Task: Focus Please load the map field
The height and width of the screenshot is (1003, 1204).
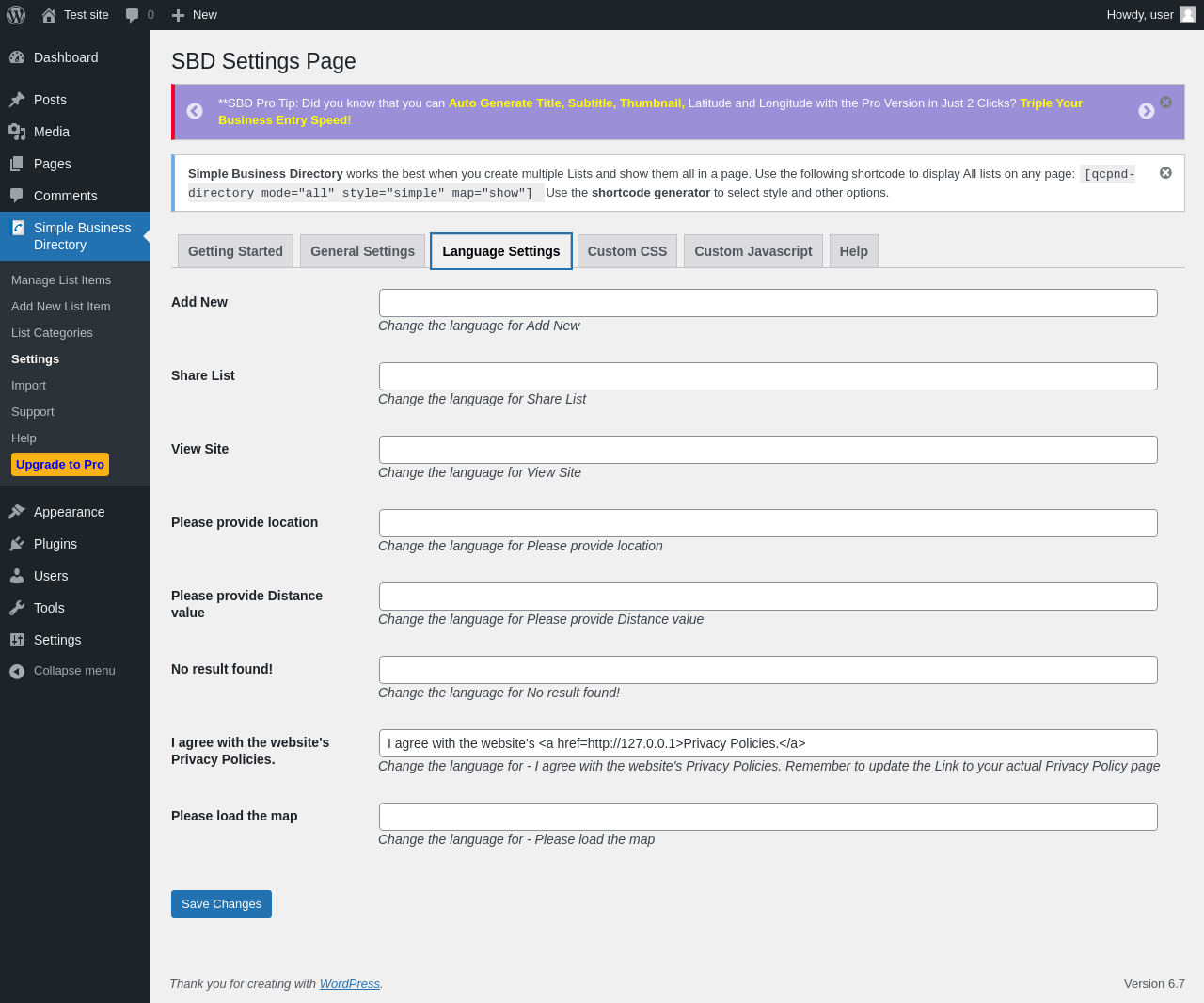Action: pyautogui.click(x=768, y=817)
